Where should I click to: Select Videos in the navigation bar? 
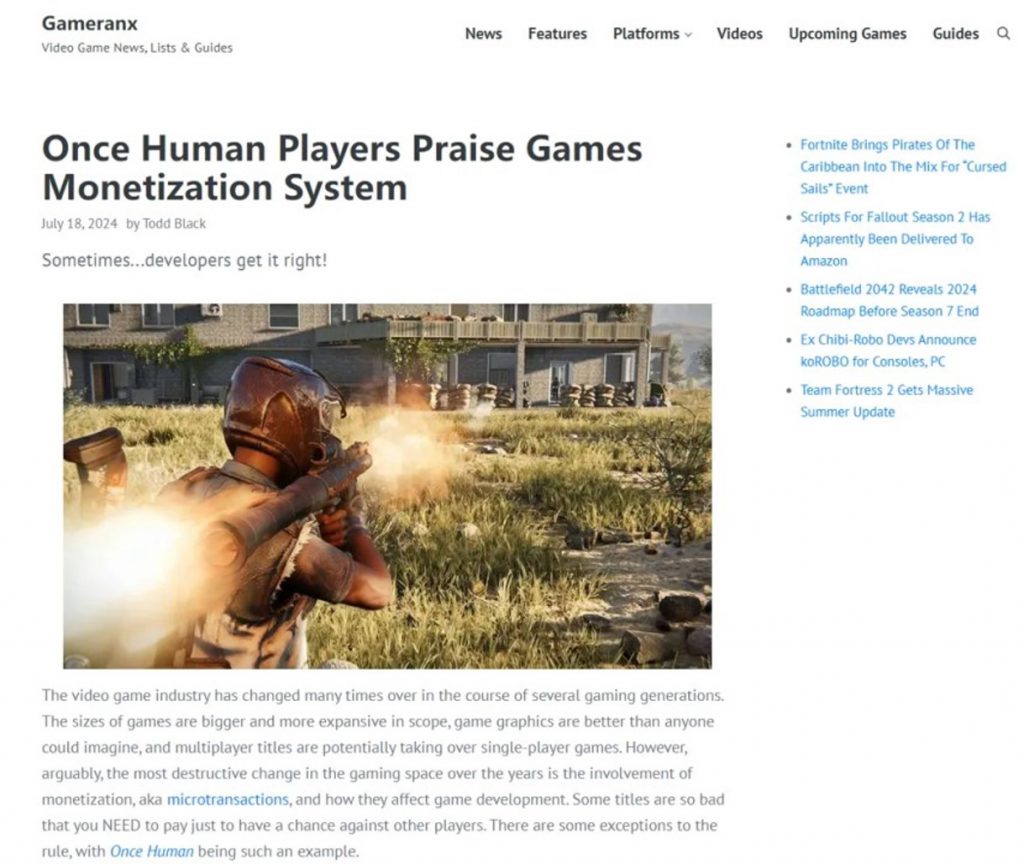(739, 33)
